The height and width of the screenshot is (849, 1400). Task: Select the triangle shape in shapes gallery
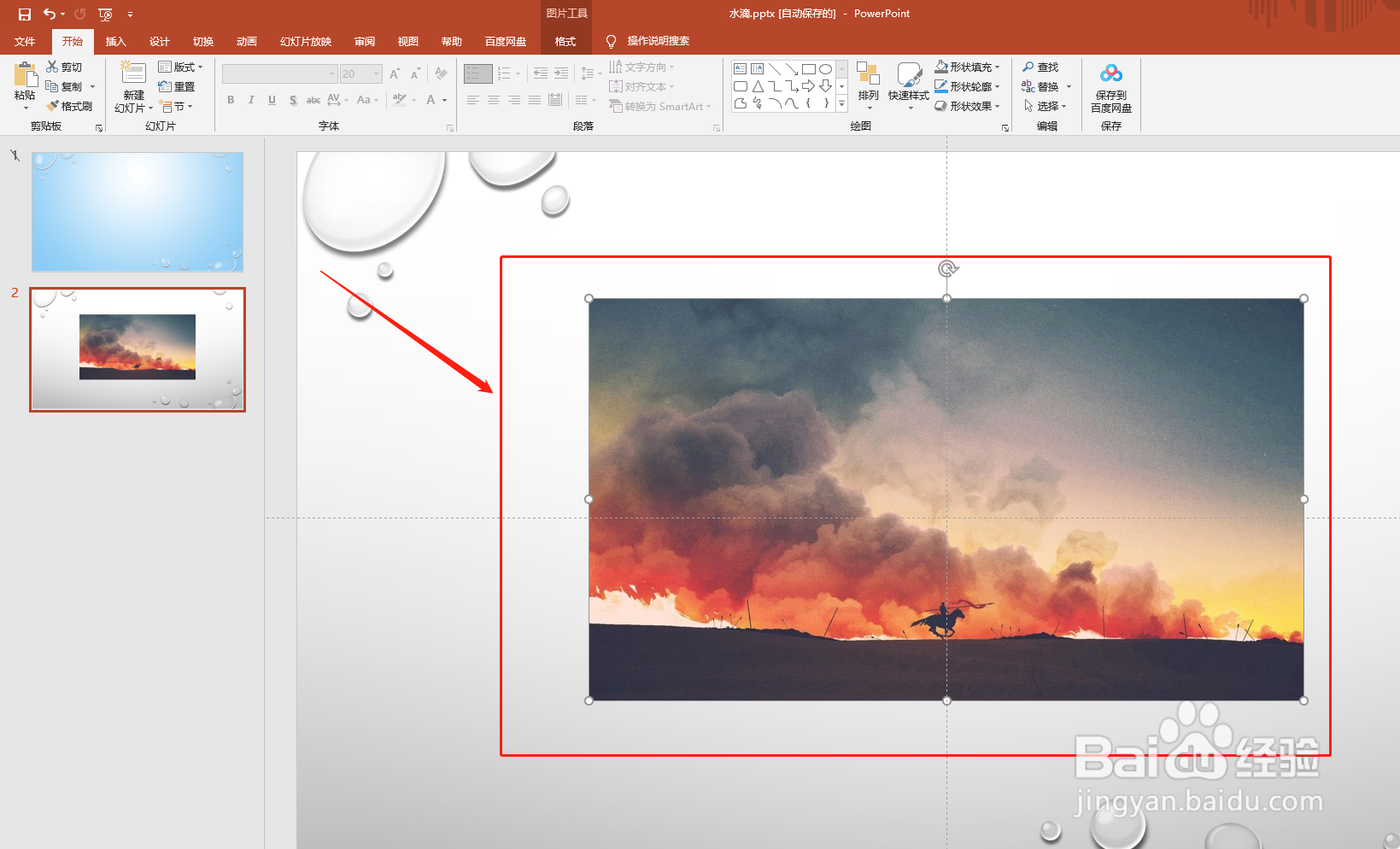click(x=758, y=86)
